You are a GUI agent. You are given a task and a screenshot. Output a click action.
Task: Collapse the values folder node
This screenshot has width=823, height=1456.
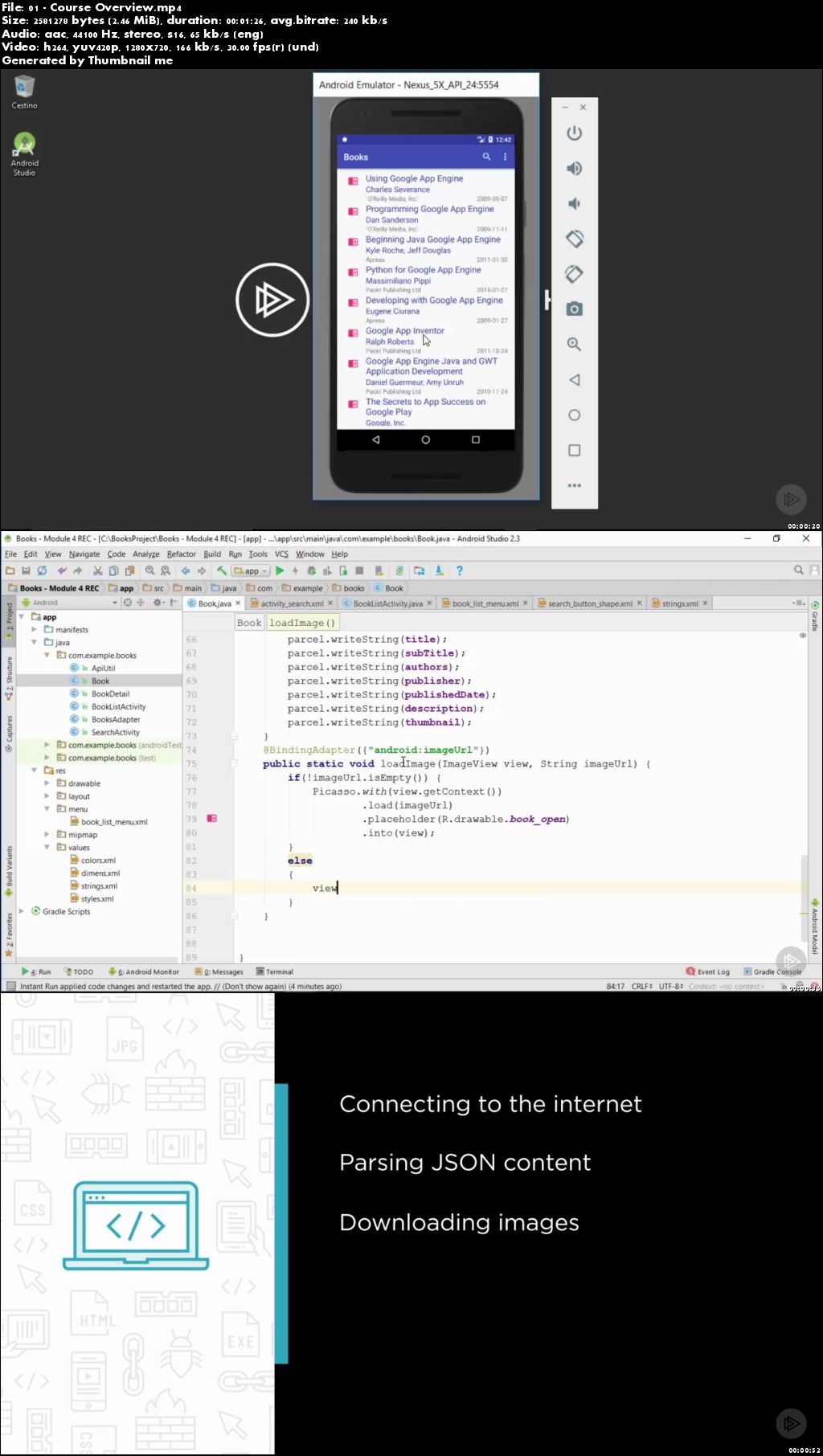(47, 847)
